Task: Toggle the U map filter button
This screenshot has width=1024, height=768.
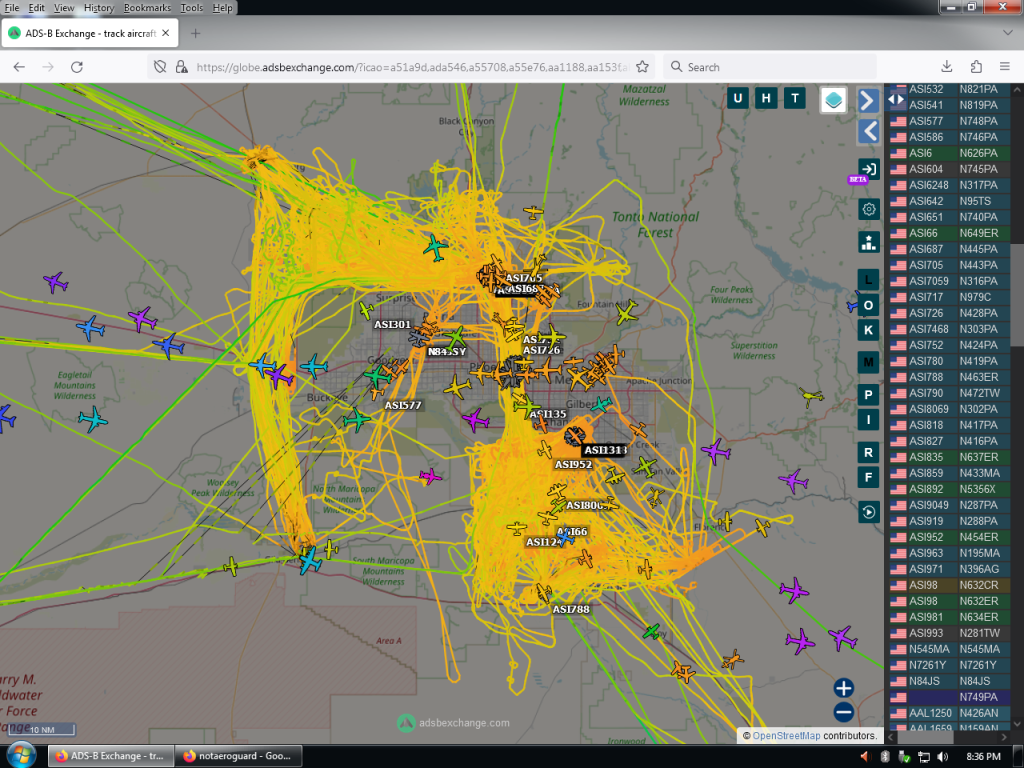Action: [x=738, y=99]
